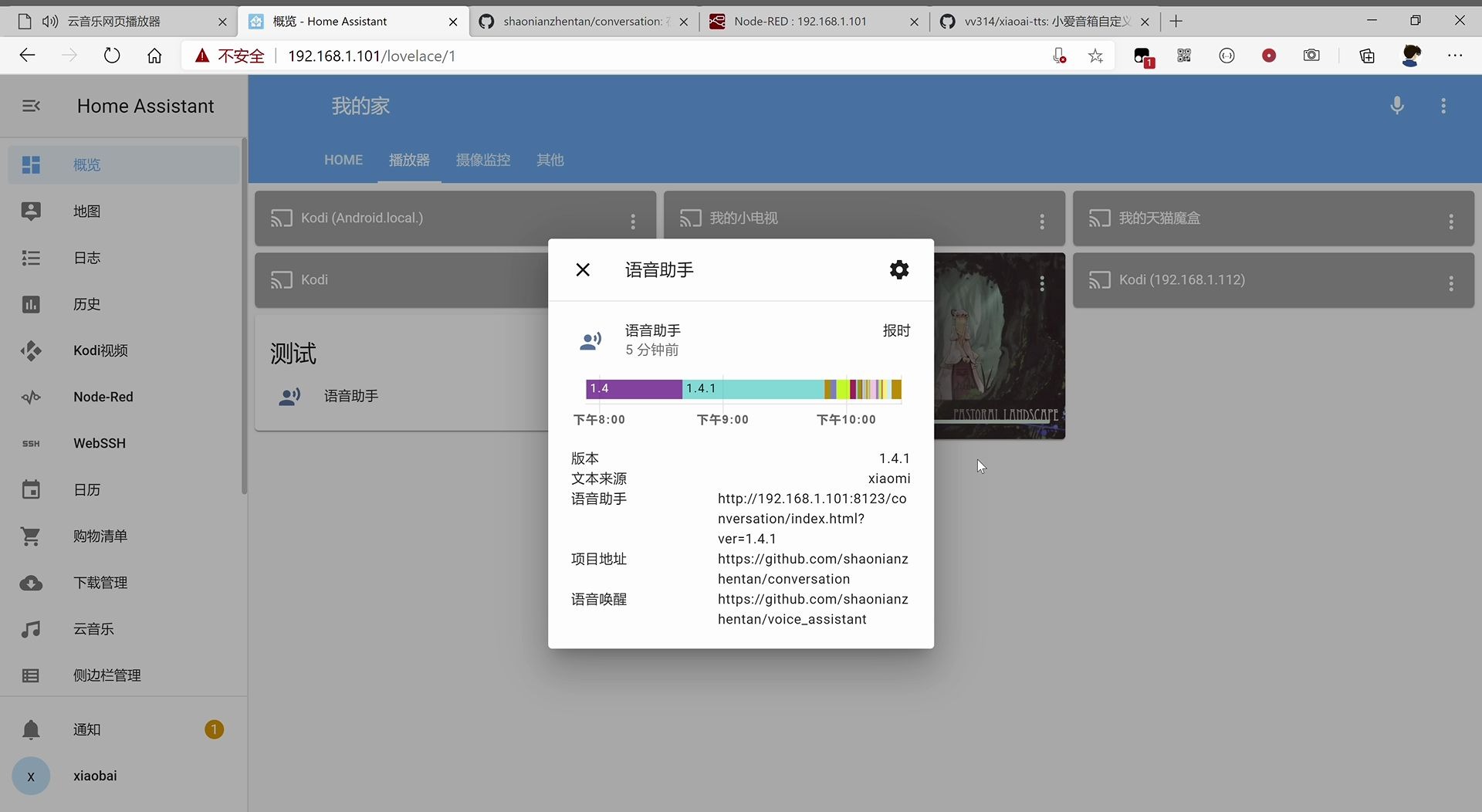Start voice conversation with microphone icon

coord(1397,106)
